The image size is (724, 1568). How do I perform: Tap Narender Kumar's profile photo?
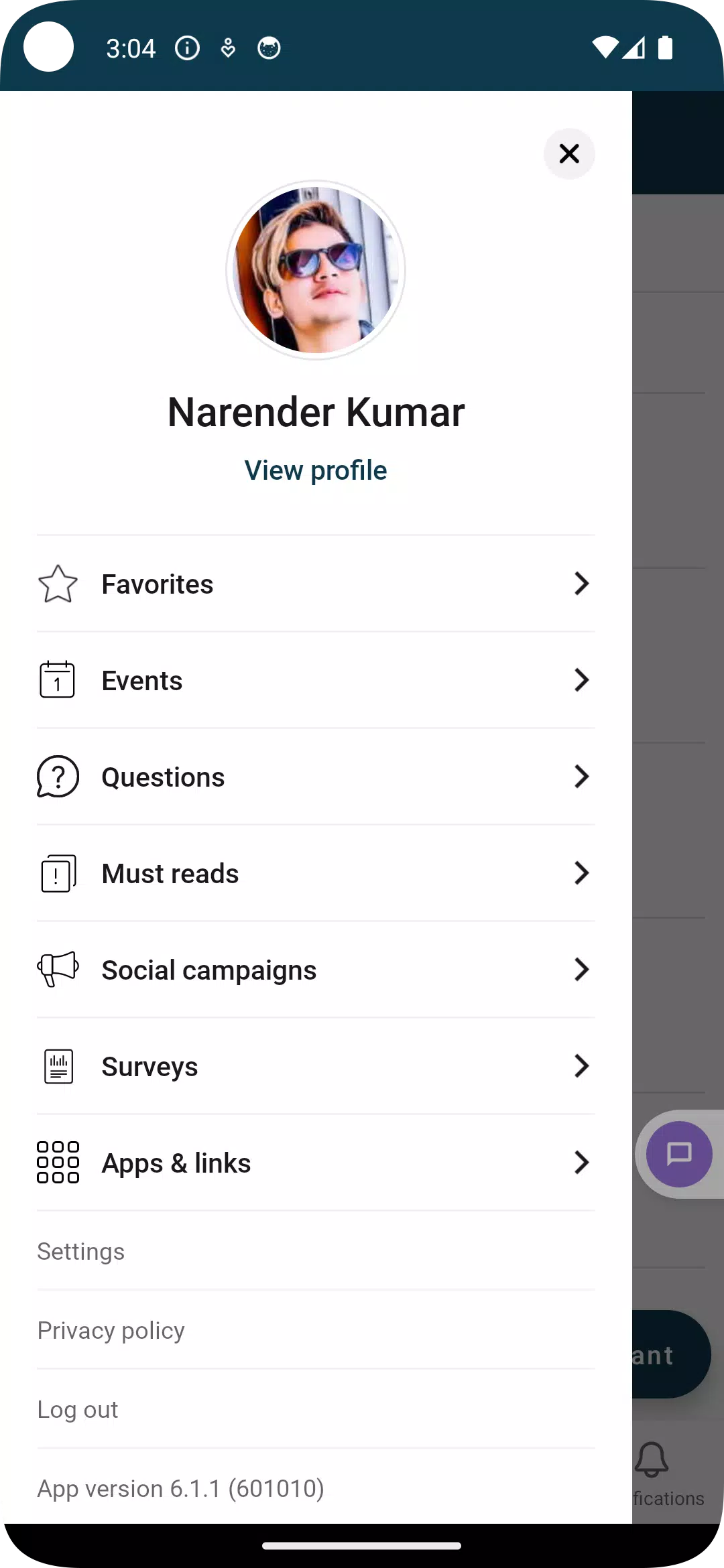[316, 270]
